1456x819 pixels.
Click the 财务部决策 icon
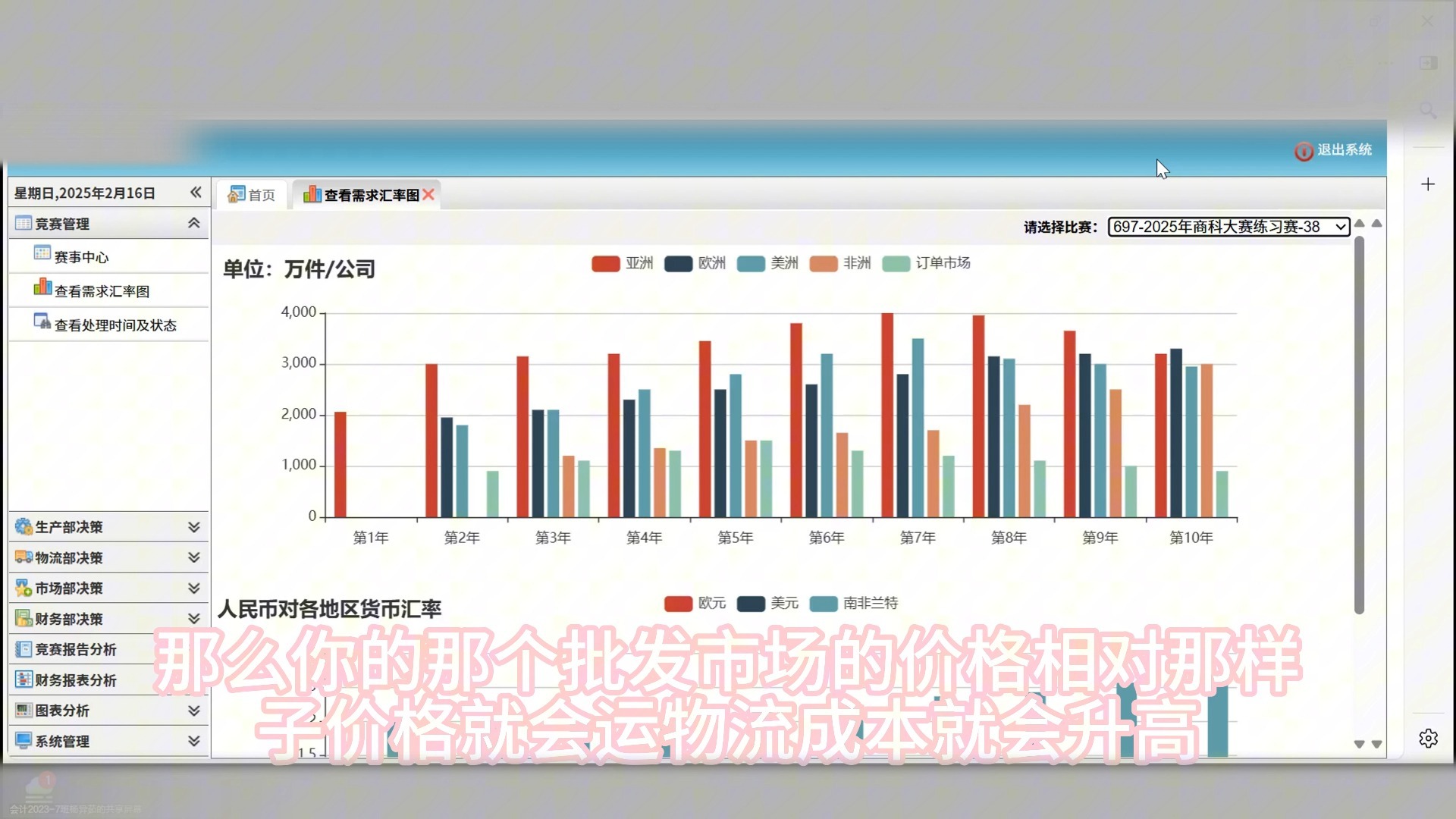click(x=24, y=619)
